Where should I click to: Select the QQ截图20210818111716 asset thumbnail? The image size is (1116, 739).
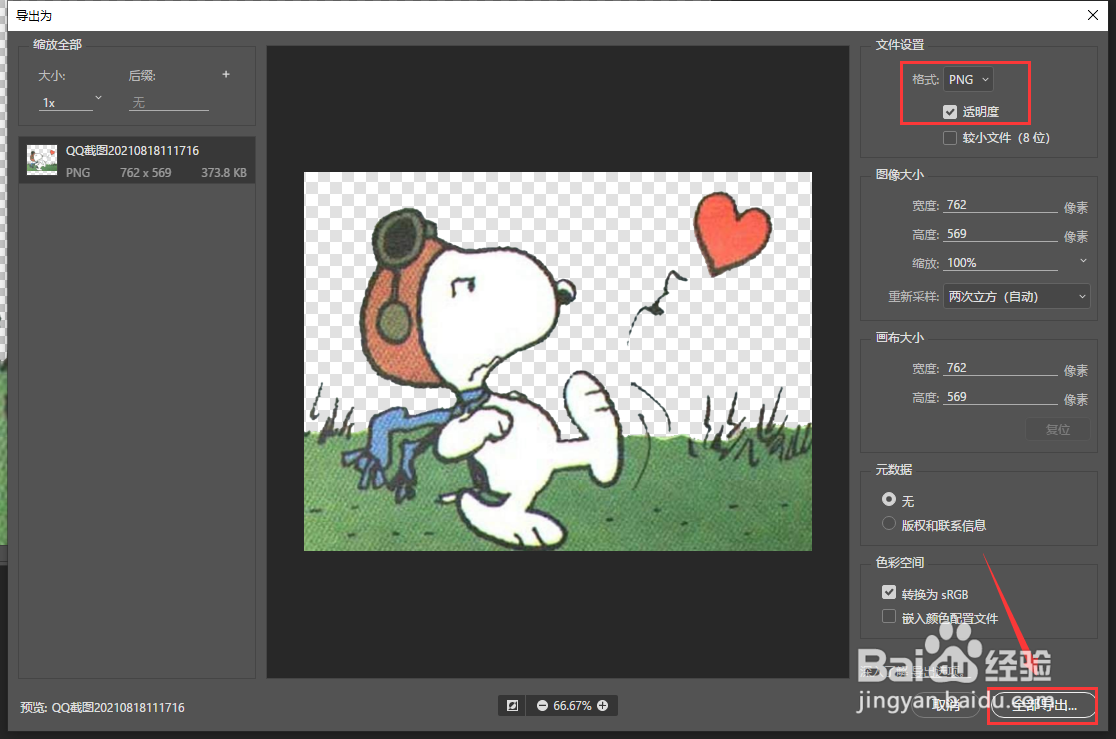[42, 160]
